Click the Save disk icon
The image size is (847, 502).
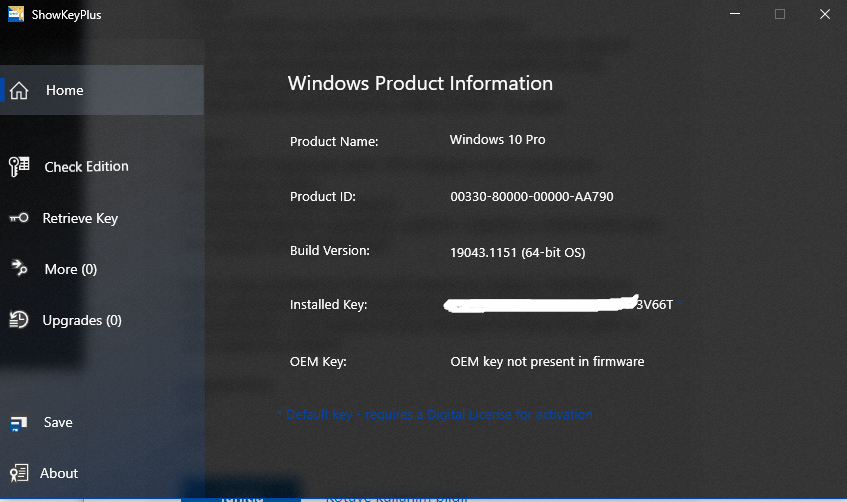click(x=19, y=423)
